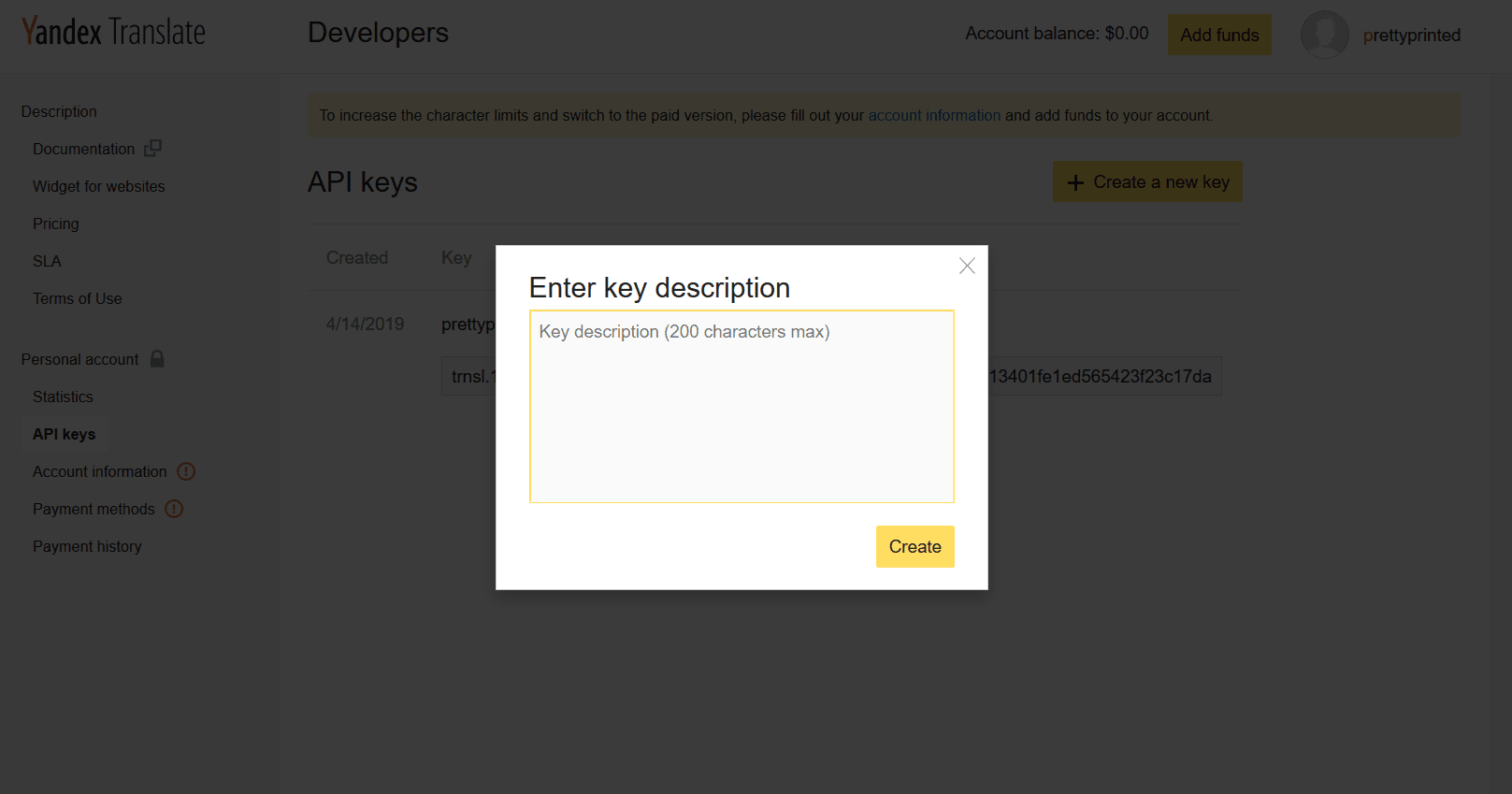Select API keys in sidebar
This screenshot has width=1512, height=794.
(64, 434)
